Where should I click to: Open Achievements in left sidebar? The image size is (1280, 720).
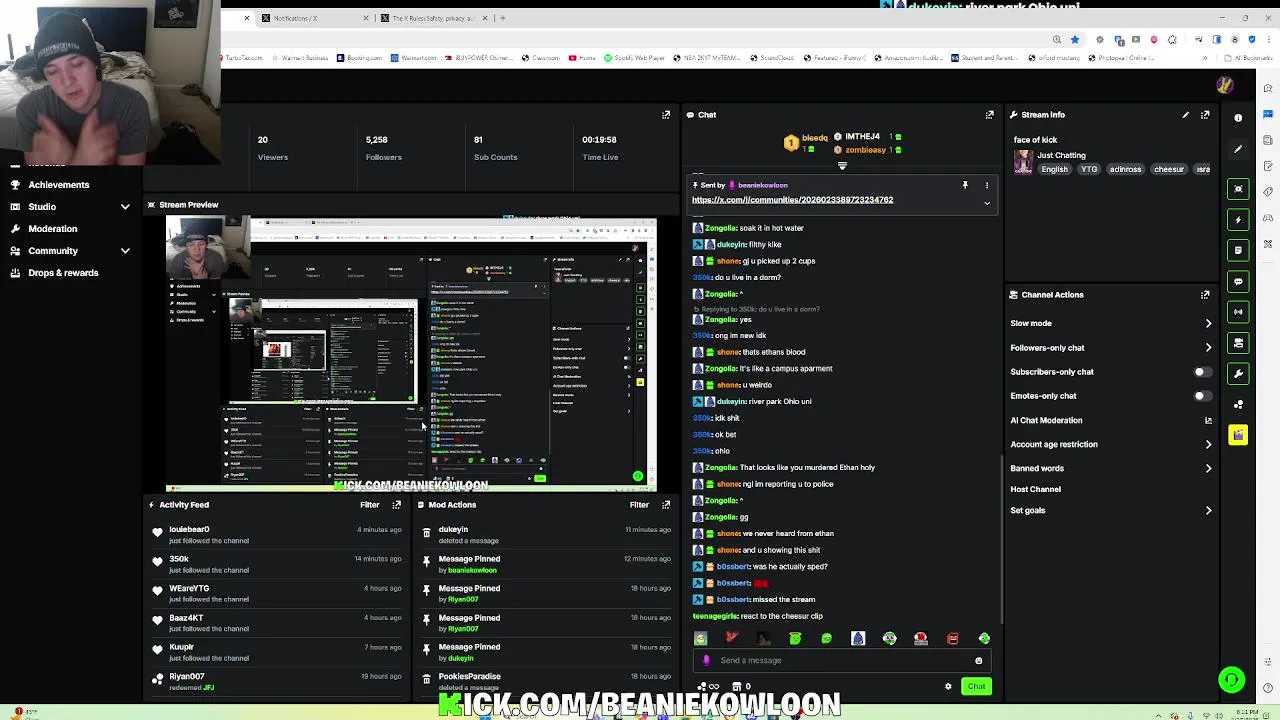pos(59,185)
